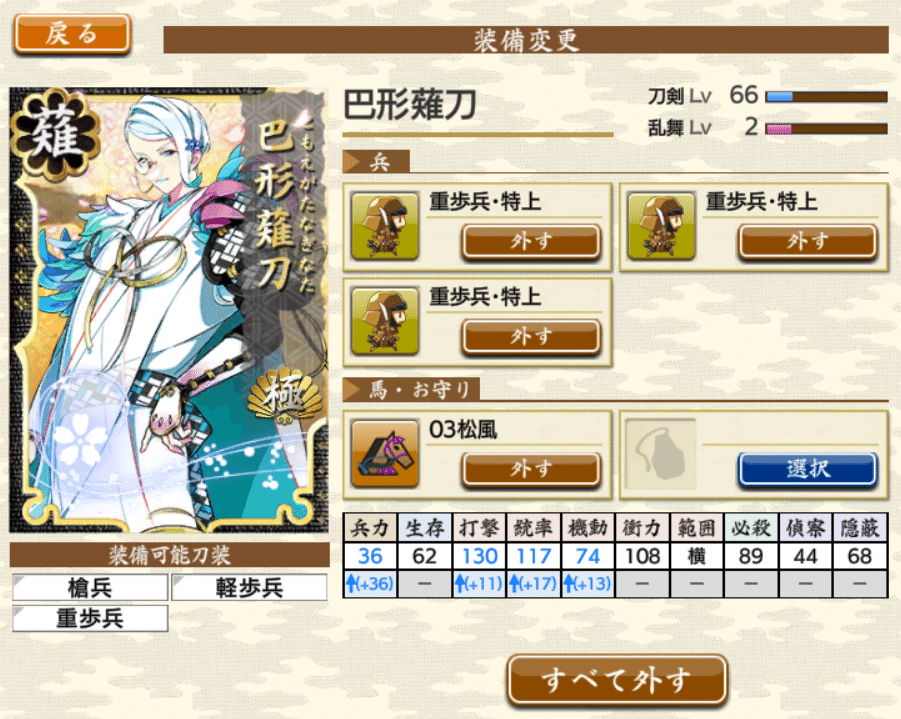The height and width of the screenshot is (719, 901).
Task: Click the first heavy infantry soldier icon
Action: (x=384, y=226)
